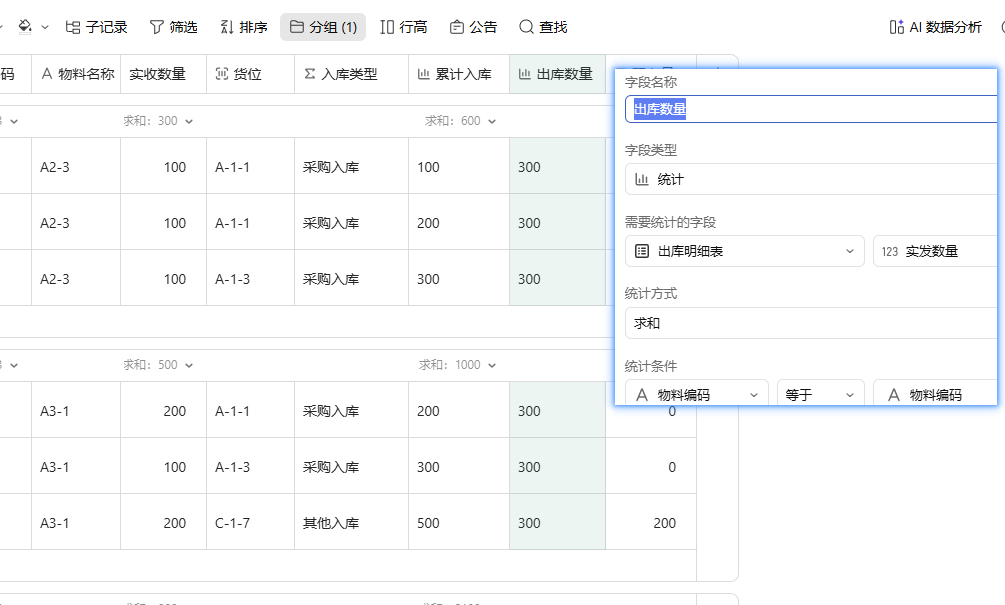Collapse the second group with its chevron

point(14,366)
